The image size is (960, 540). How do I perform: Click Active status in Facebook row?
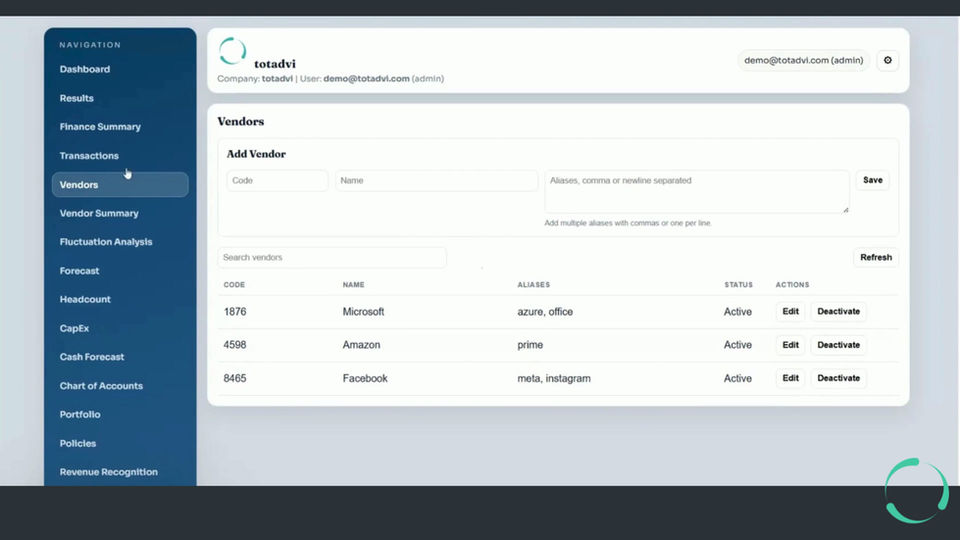tap(738, 378)
